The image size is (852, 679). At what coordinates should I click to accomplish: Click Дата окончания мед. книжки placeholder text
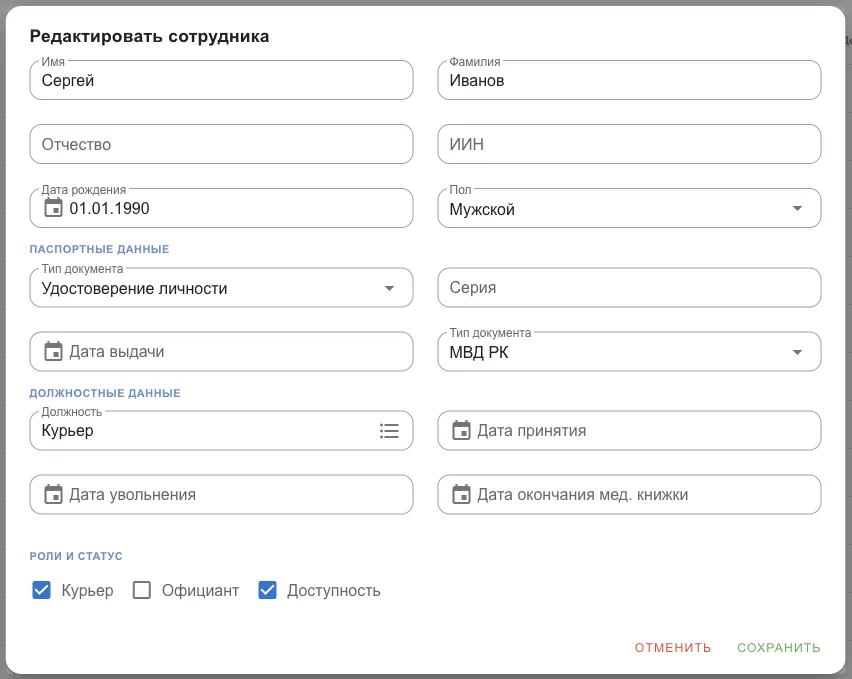[x=582, y=495]
